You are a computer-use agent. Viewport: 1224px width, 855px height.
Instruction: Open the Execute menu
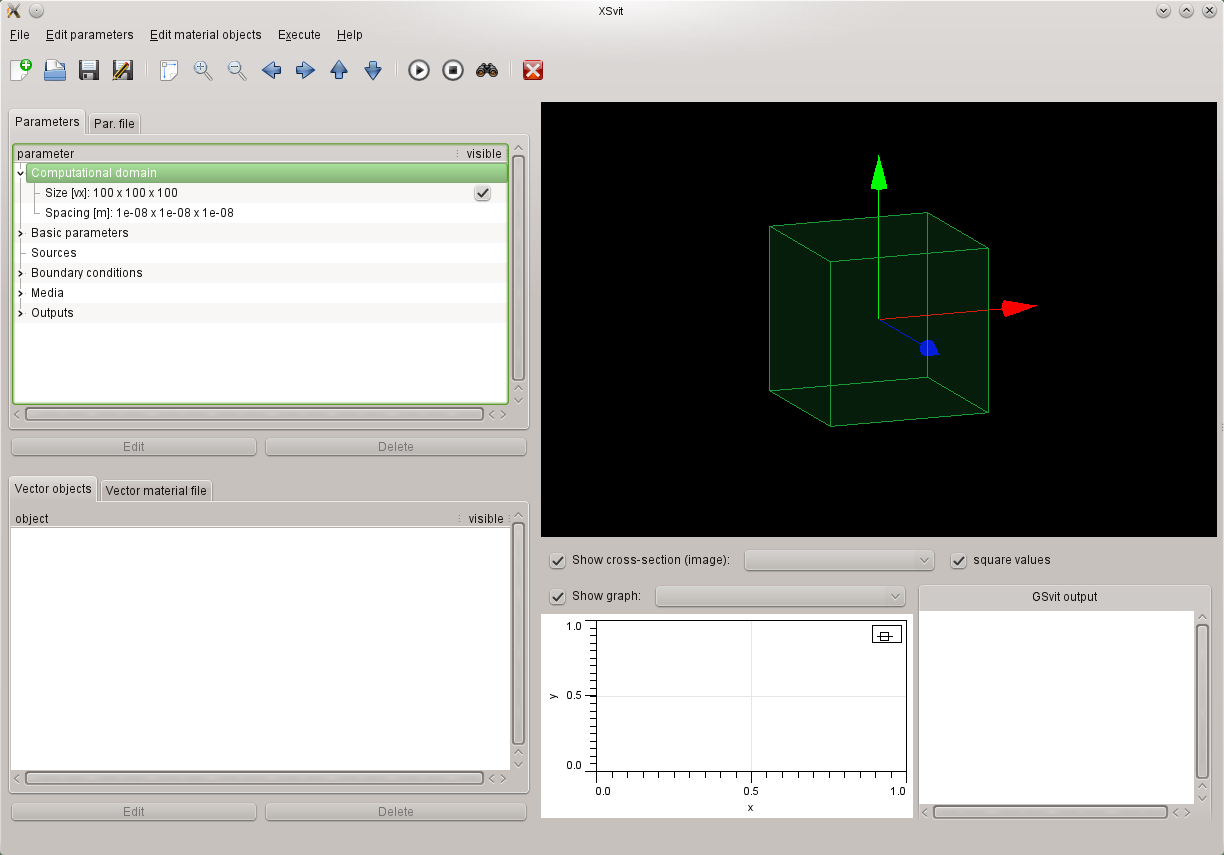299,35
